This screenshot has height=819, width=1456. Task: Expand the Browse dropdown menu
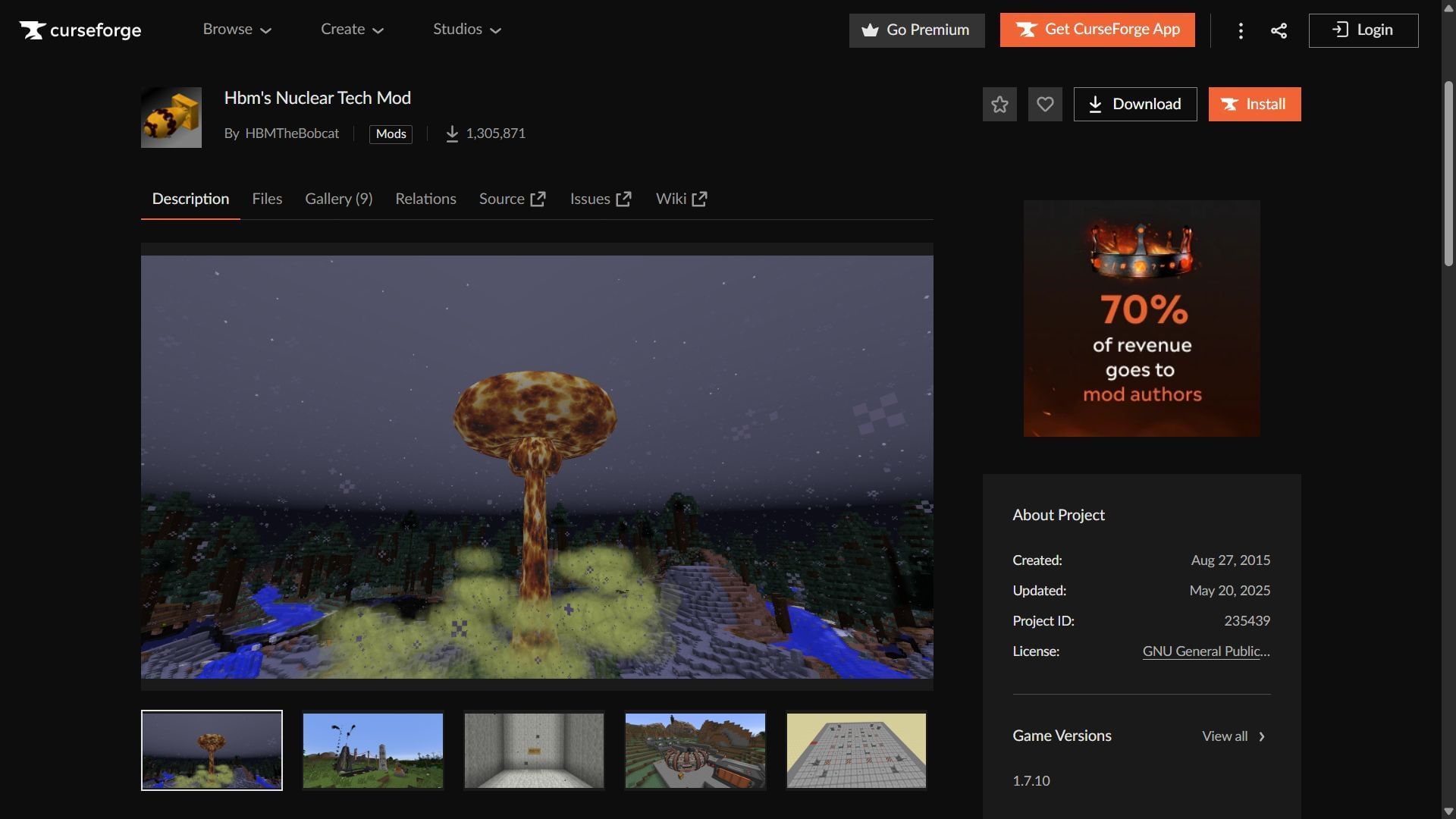point(237,30)
